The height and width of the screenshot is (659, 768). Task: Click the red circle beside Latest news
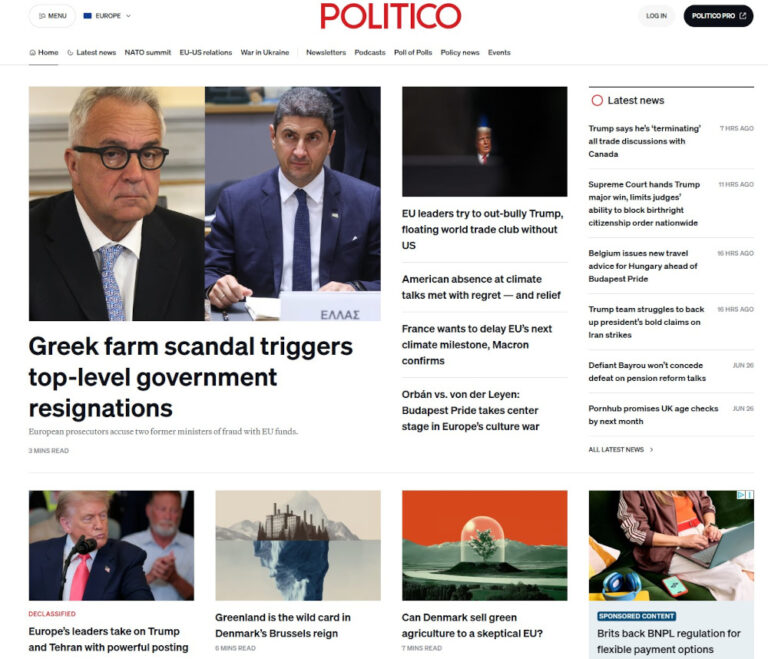point(597,100)
